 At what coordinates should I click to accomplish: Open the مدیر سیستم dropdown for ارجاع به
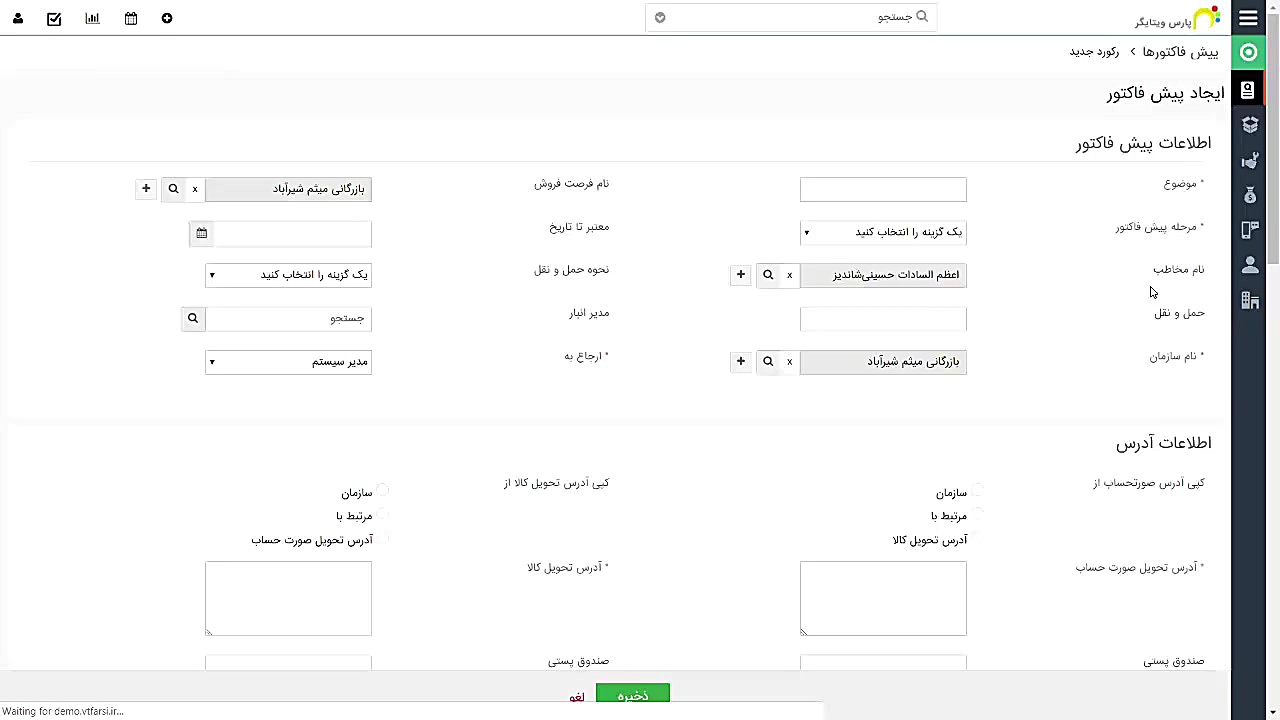click(x=288, y=361)
